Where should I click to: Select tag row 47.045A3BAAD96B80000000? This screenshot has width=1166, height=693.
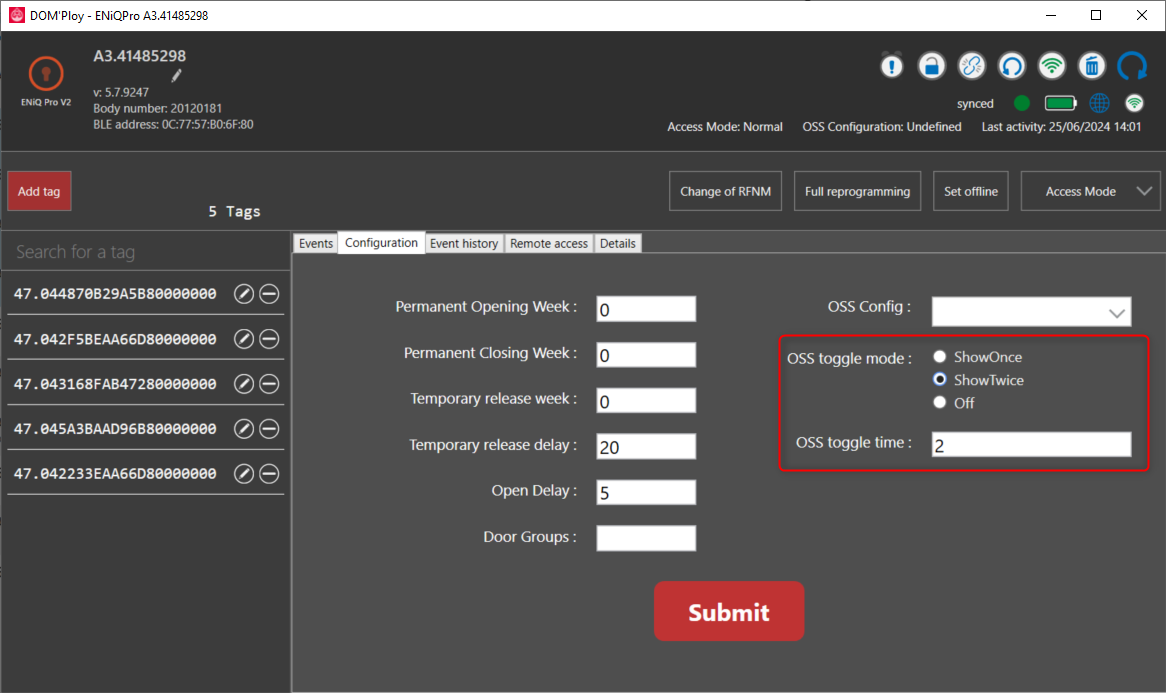pyautogui.click(x=146, y=429)
